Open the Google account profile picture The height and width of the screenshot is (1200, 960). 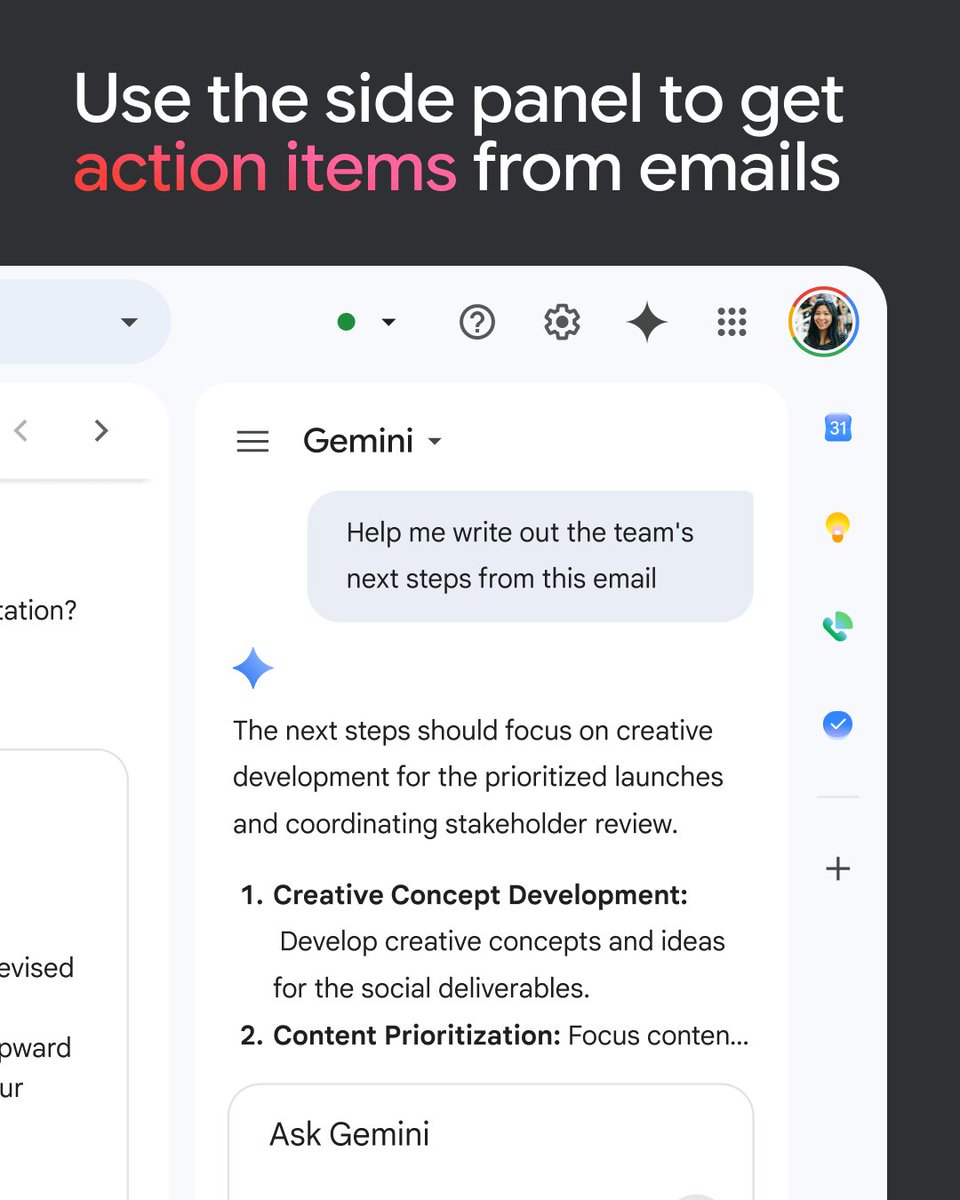tap(824, 322)
